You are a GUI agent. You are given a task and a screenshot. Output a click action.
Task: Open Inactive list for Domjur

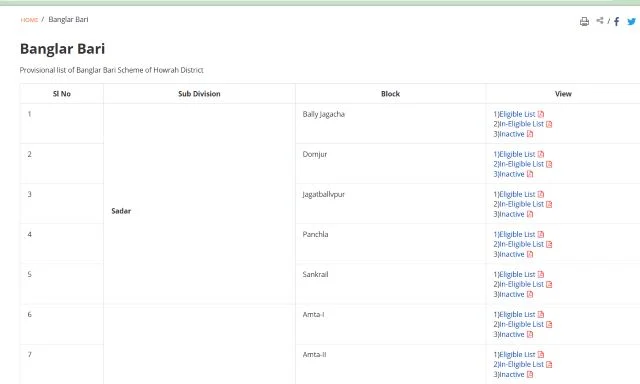pyautogui.click(x=511, y=174)
